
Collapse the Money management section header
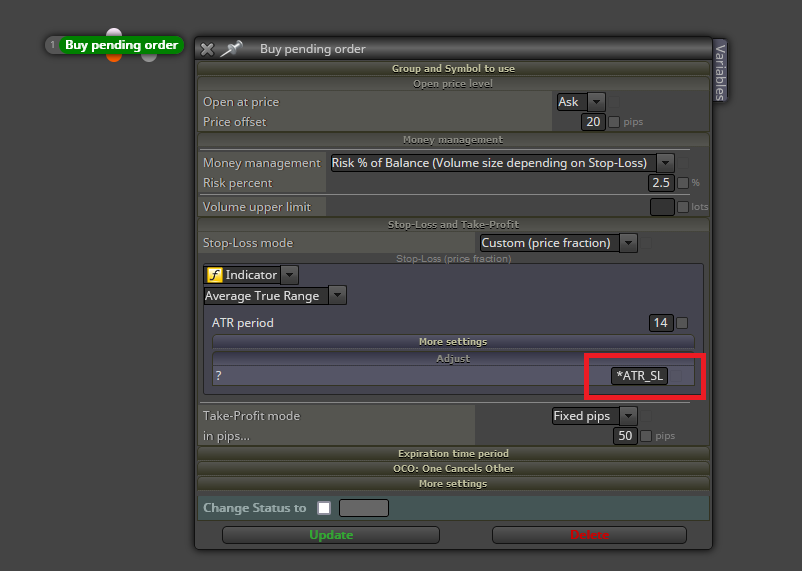pos(453,140)
